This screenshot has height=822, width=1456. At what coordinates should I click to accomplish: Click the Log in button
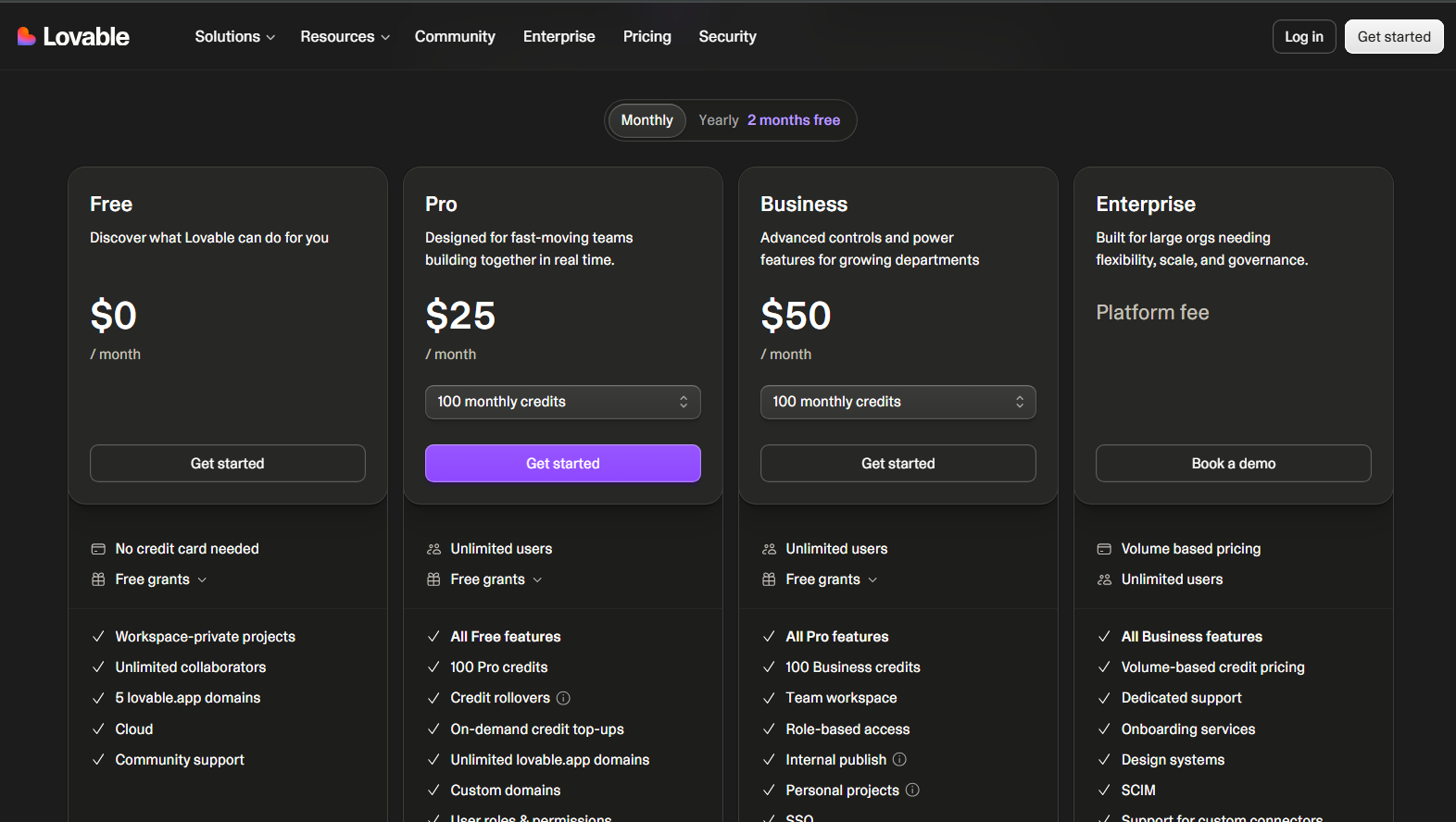[1304, 36]
